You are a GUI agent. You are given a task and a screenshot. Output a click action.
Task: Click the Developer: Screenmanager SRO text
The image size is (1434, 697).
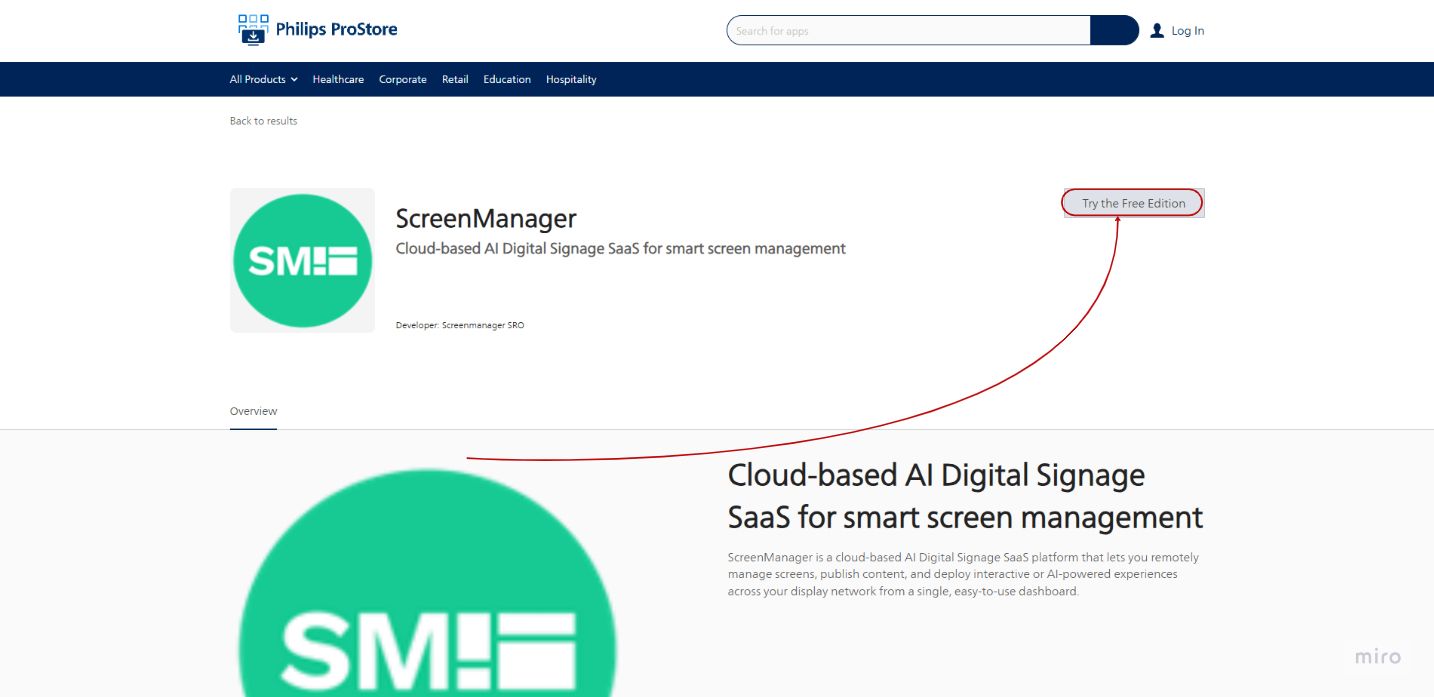(460, 325)
